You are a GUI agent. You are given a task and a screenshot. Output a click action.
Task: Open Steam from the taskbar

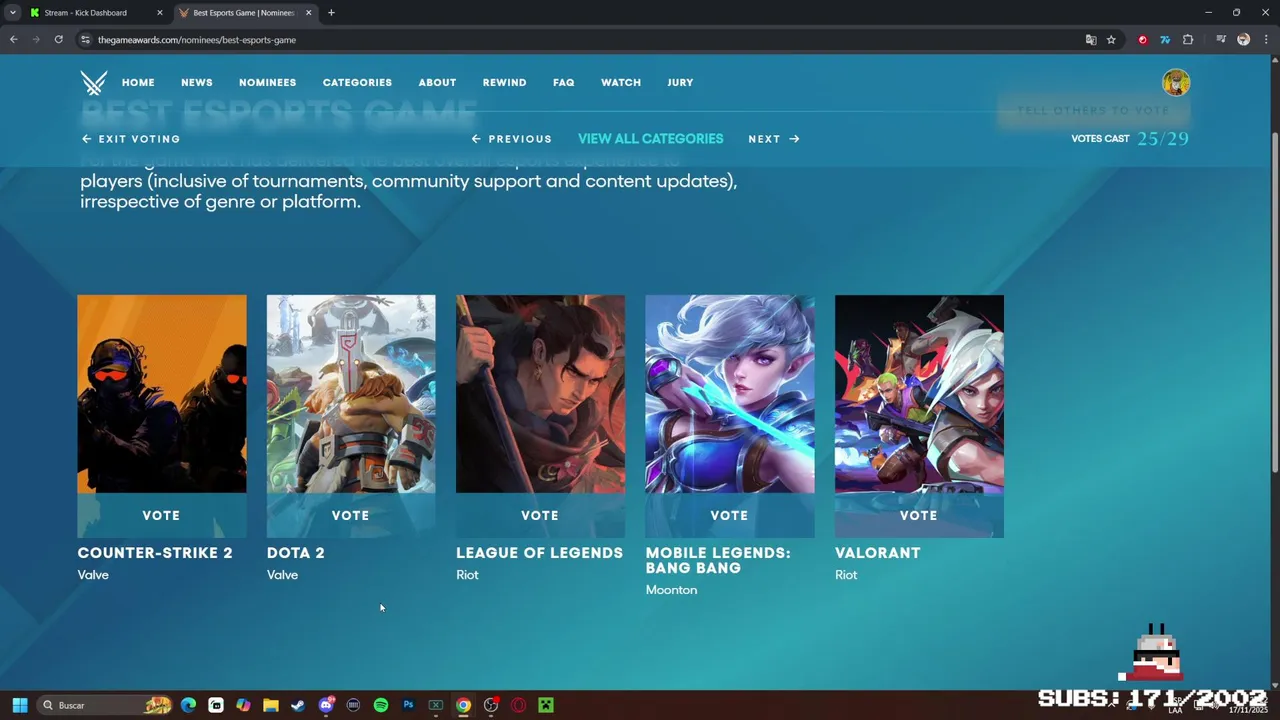click(297, 705)
